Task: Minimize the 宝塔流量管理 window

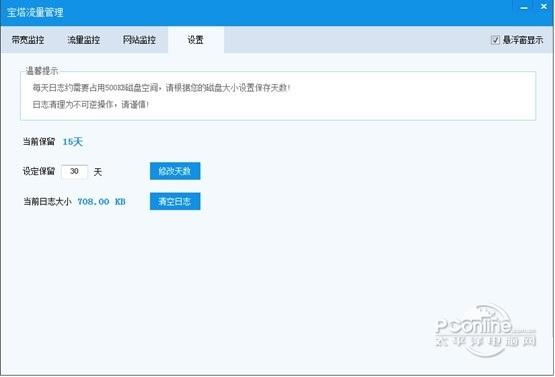Action: point(524,7)
